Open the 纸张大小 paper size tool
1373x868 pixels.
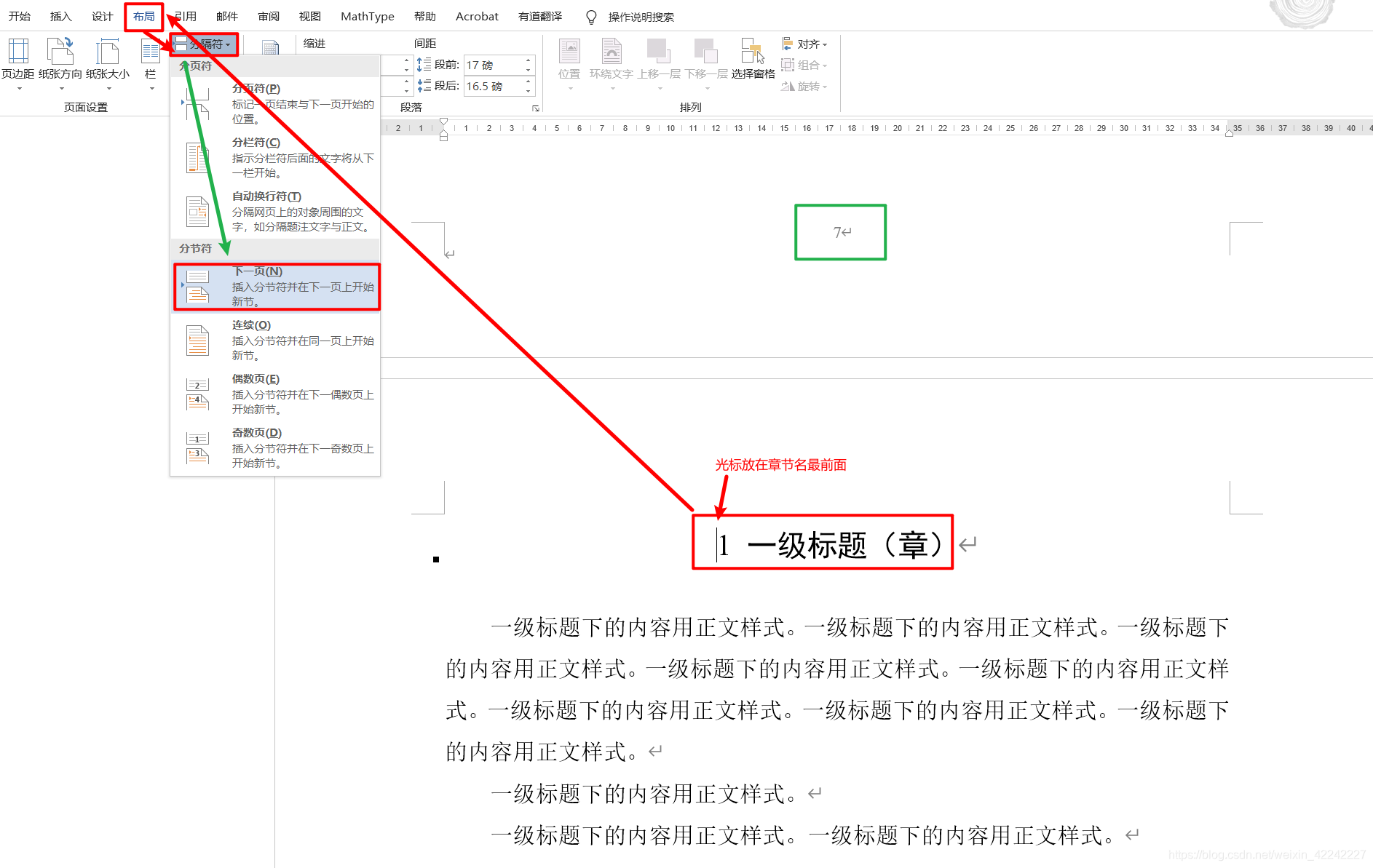tap(108, 63)
